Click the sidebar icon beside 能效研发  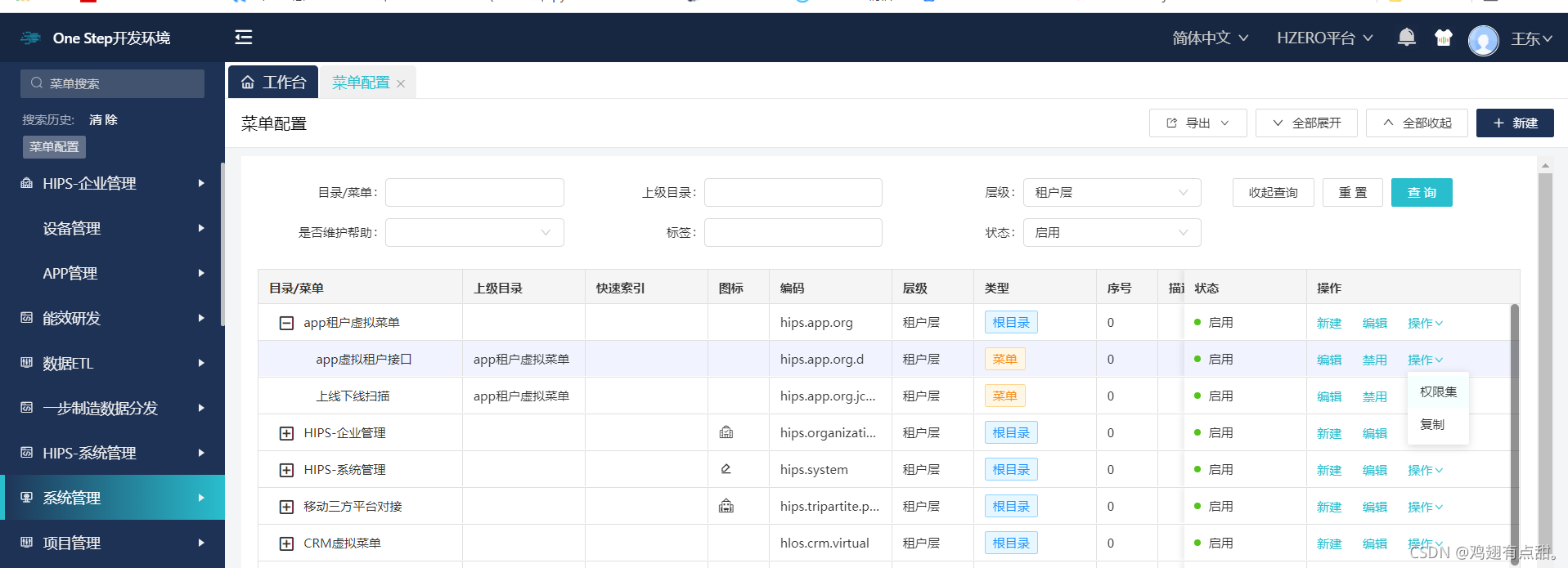27,318
